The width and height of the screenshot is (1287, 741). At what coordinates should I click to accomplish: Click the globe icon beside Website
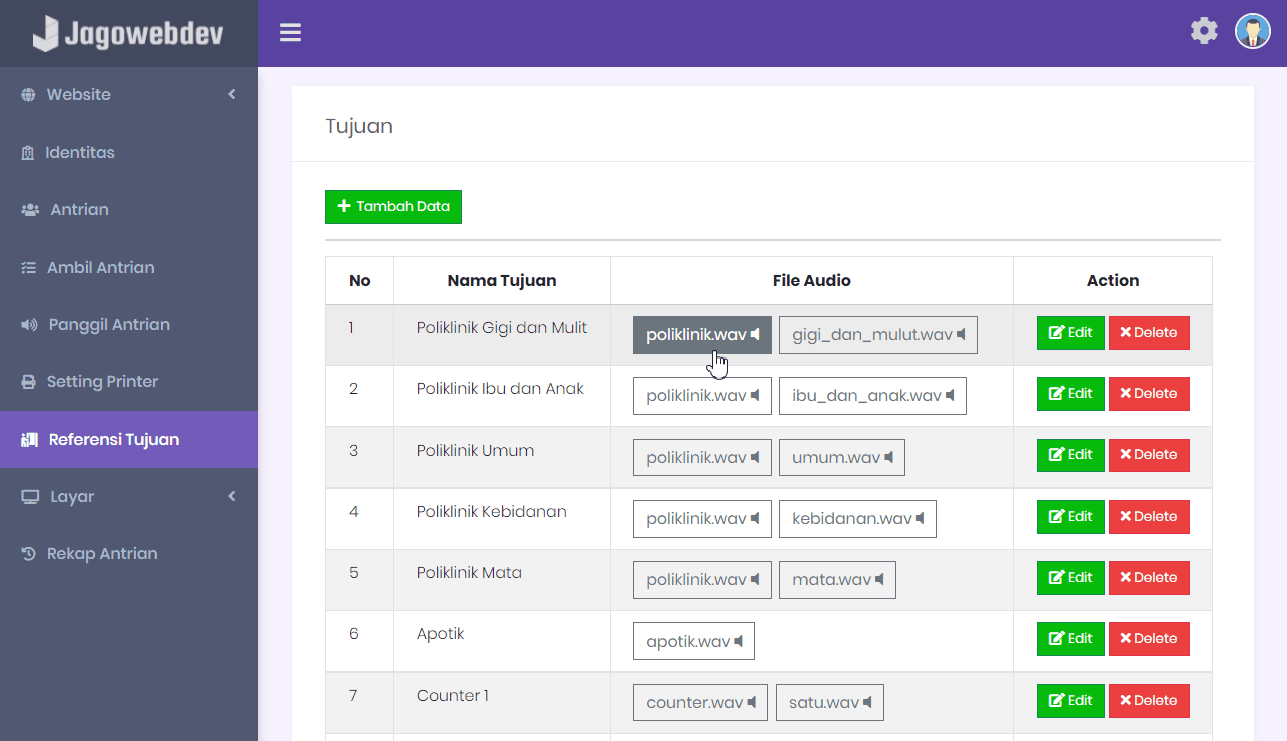(28, 95)
